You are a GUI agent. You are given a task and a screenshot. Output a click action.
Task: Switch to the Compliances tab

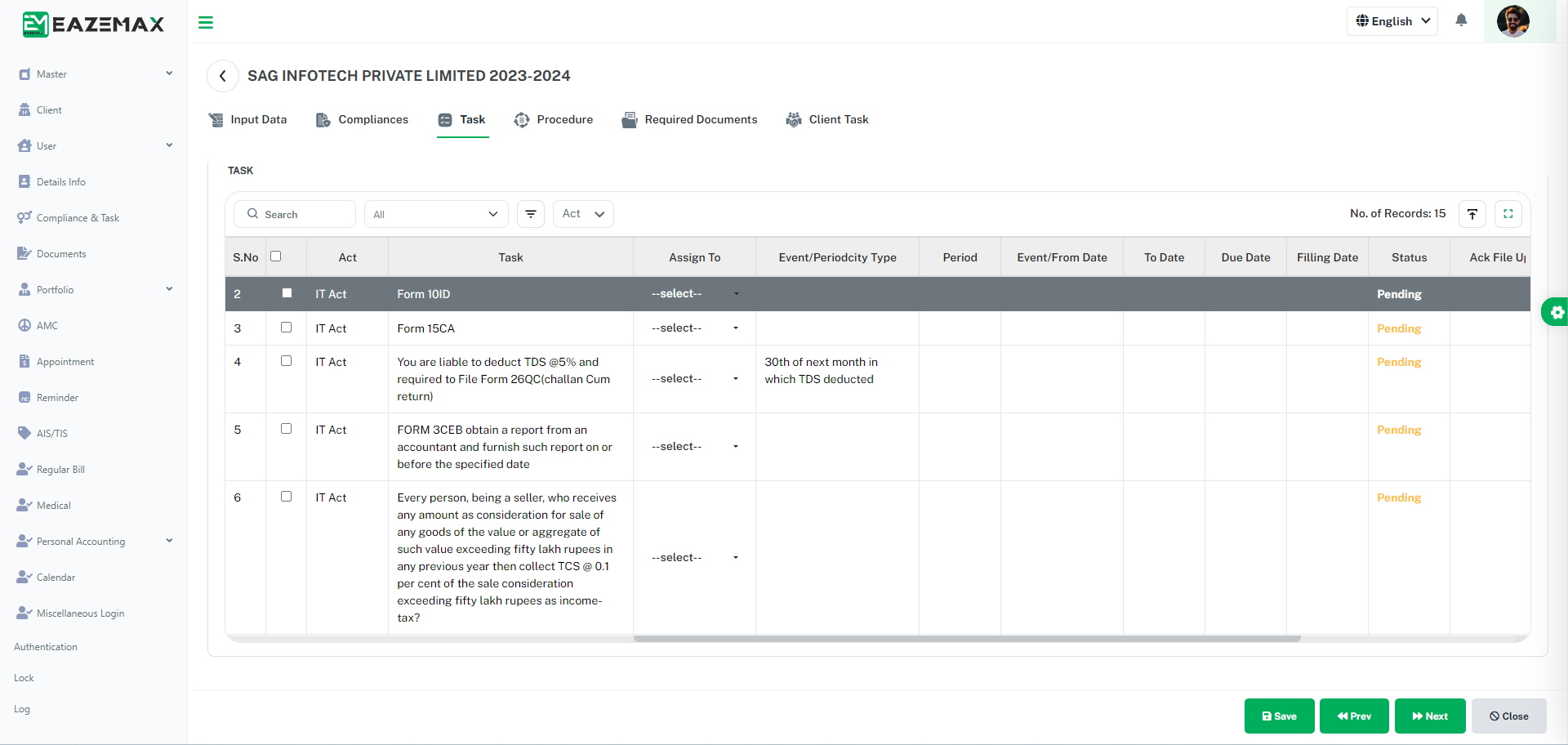click(362, 120)
